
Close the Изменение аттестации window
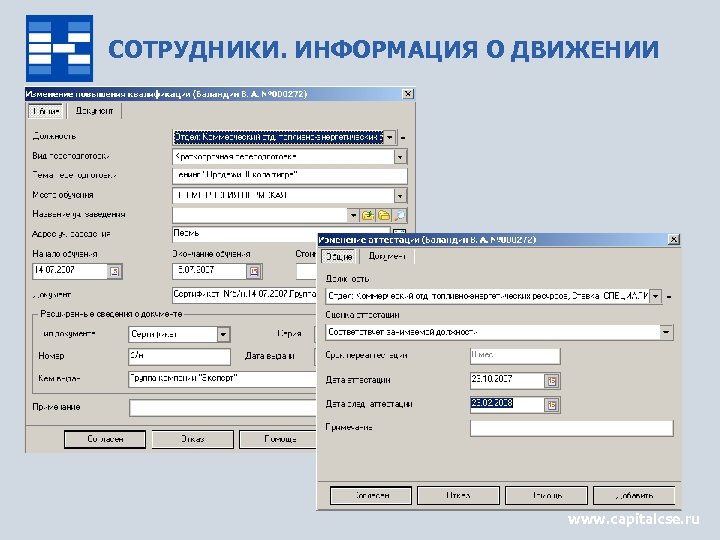point(673,240)
